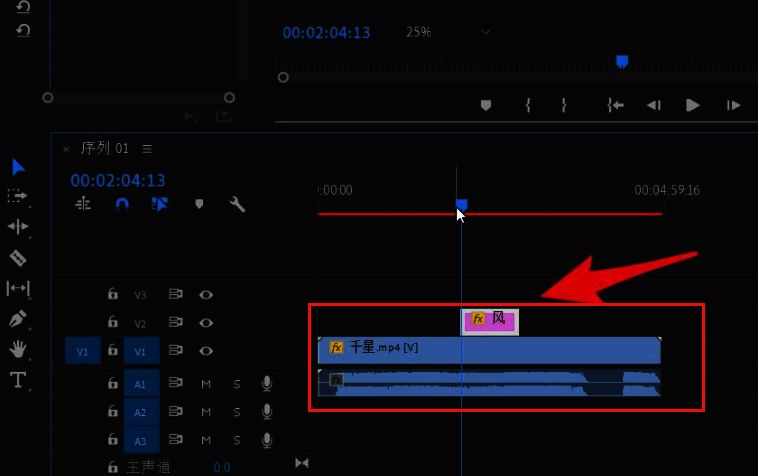
Task: Play the sequence in Program monitor
Action: point(693,105)
